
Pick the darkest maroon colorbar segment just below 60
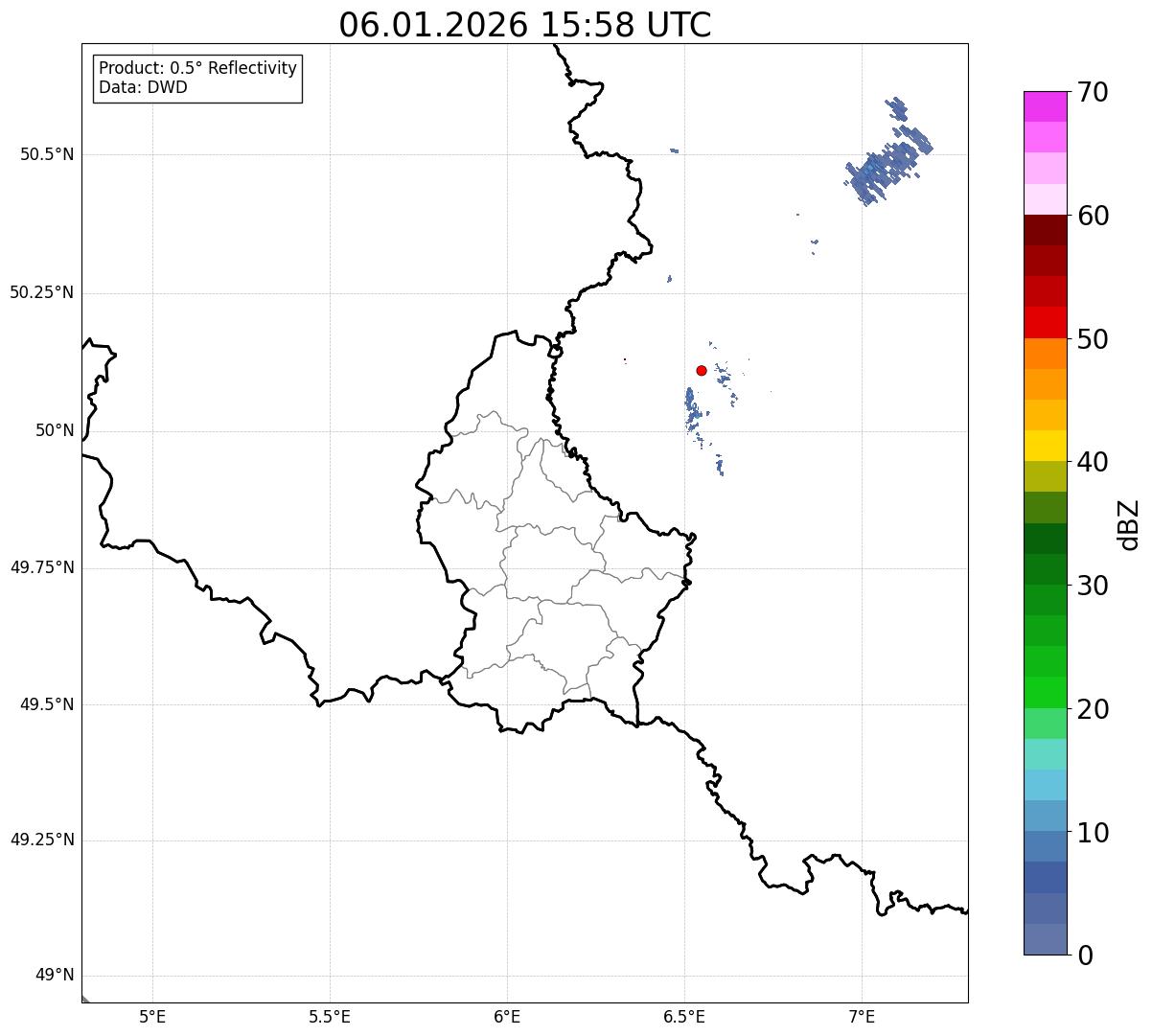(x=1046, y=230)
